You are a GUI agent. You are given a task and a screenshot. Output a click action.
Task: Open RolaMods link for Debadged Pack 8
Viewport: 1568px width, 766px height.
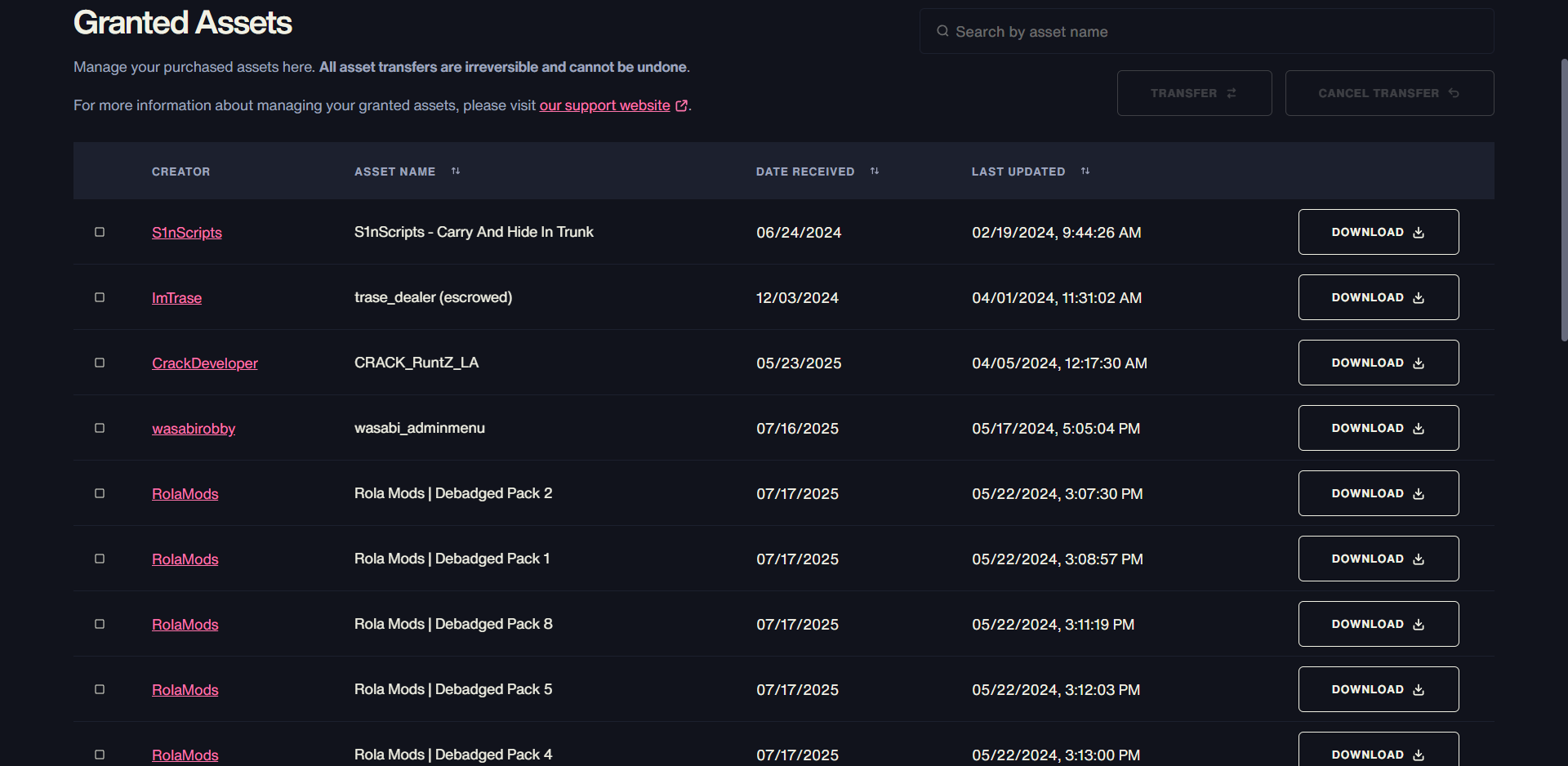pos(185,625)
